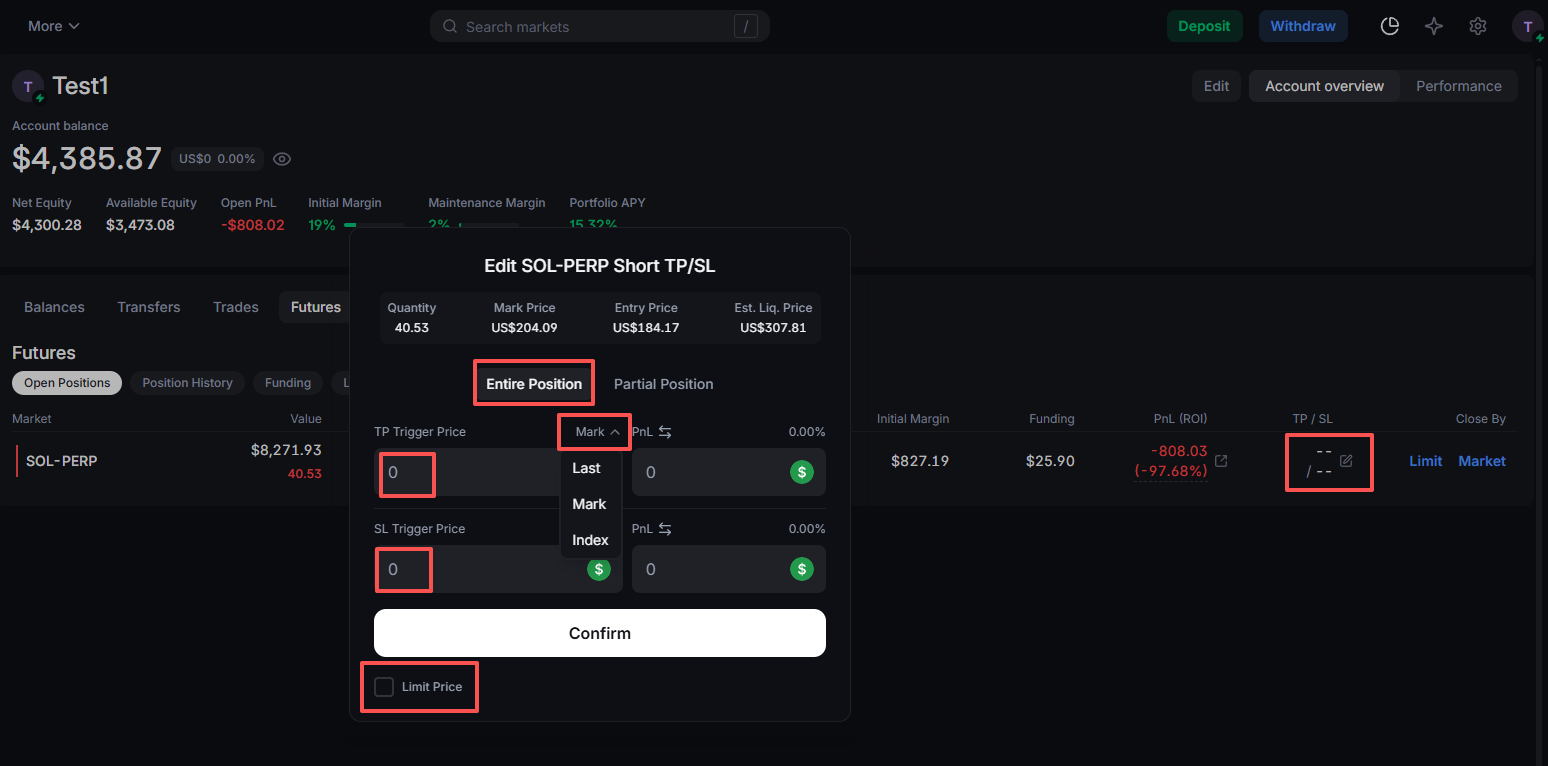
Task: Collapse the Mark trigger type dropdown
Action: 597,432
